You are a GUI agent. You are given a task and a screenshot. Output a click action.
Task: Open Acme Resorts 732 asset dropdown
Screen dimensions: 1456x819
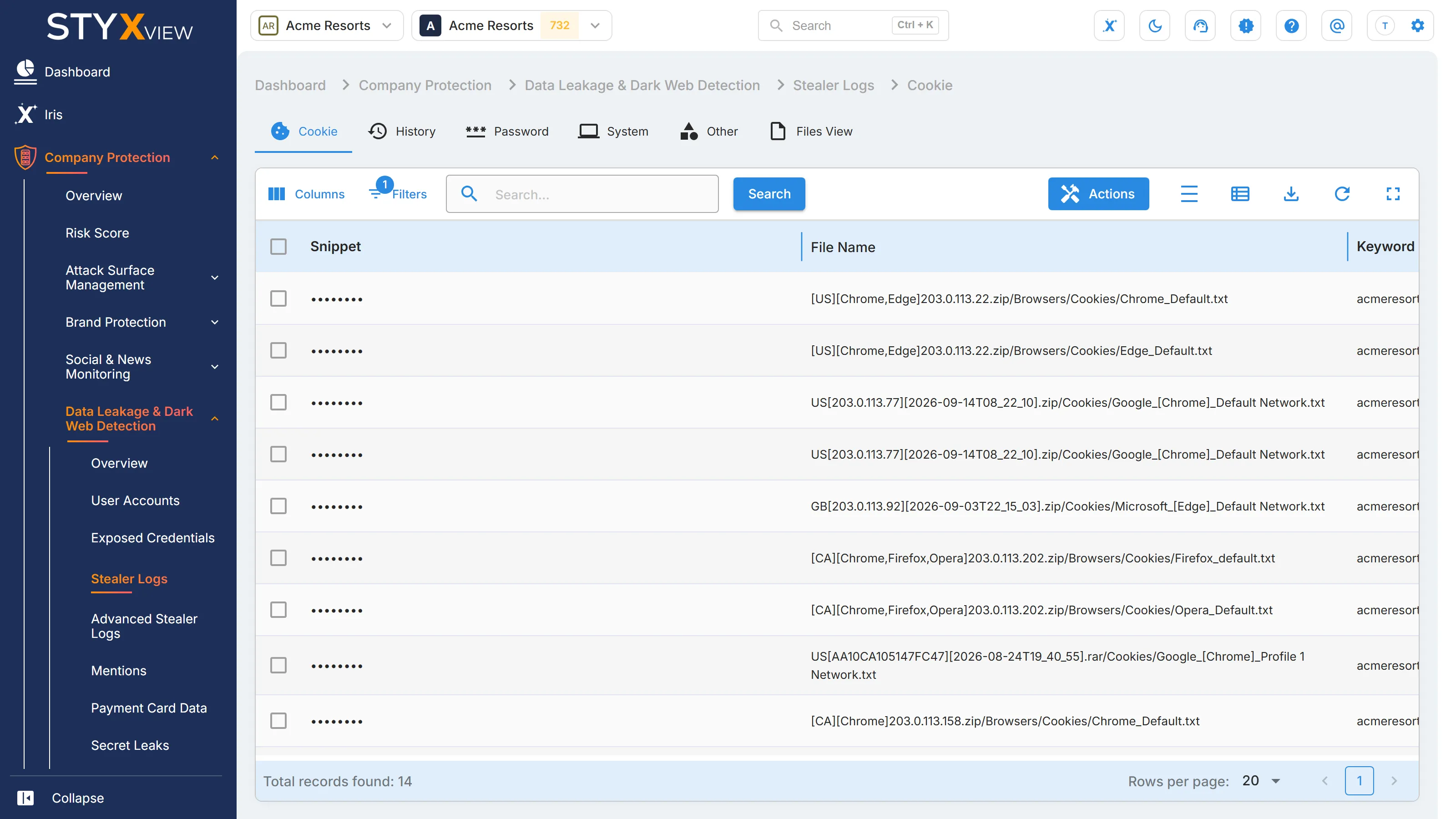[x=511, y=25]
